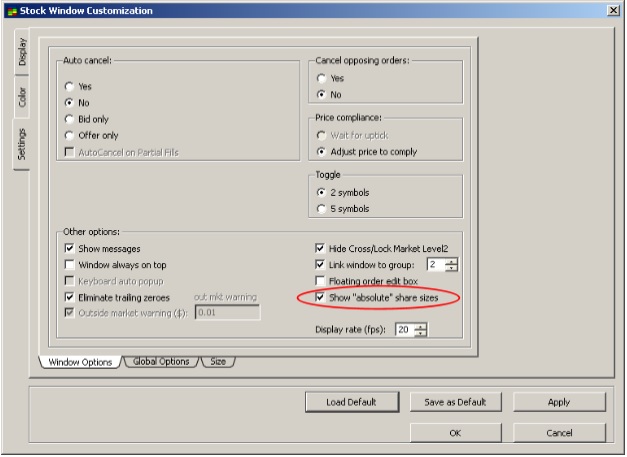Image resolution: width=627 pixels, height=457 pixels.
Task: Toggle 'Show absolute share sizes' checkbox
Action: click(320, 297)
